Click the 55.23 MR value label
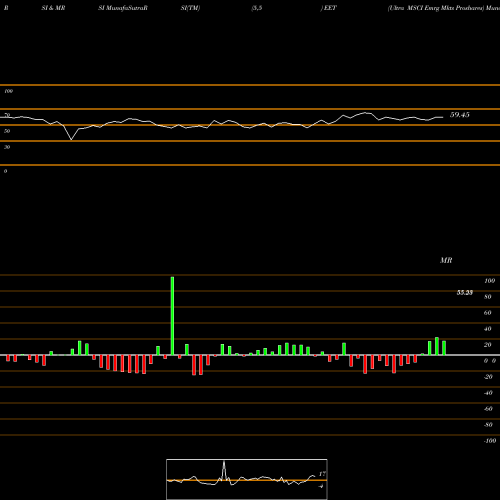This screenshot has height=500, width=500. [465, 293]
